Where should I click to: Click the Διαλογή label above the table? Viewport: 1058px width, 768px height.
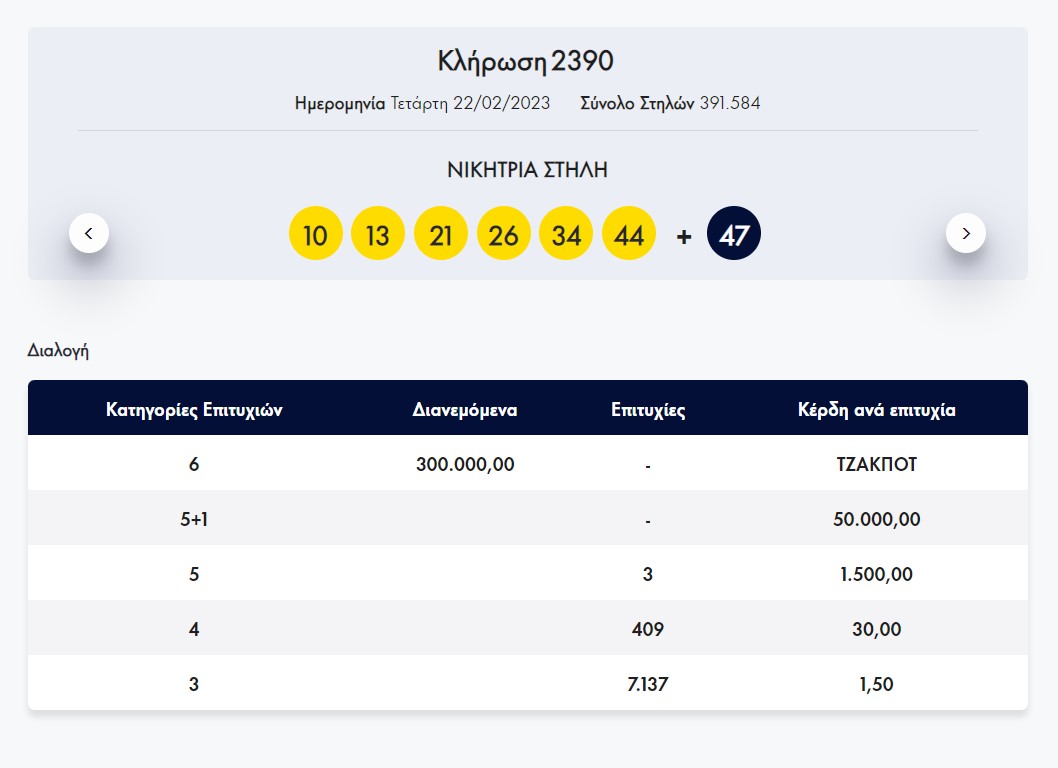tap(58, 351)
